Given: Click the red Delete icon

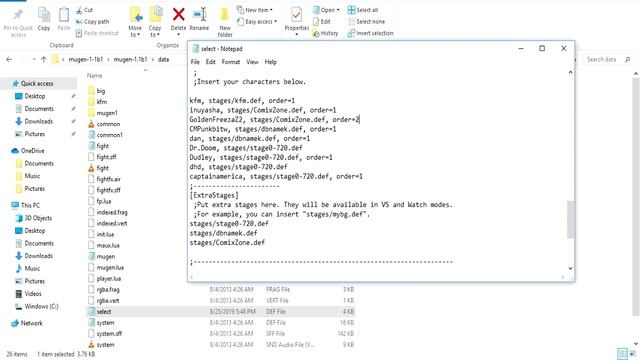Looking at the screenshot, I should pyautogui.click(x=178, y=15).
